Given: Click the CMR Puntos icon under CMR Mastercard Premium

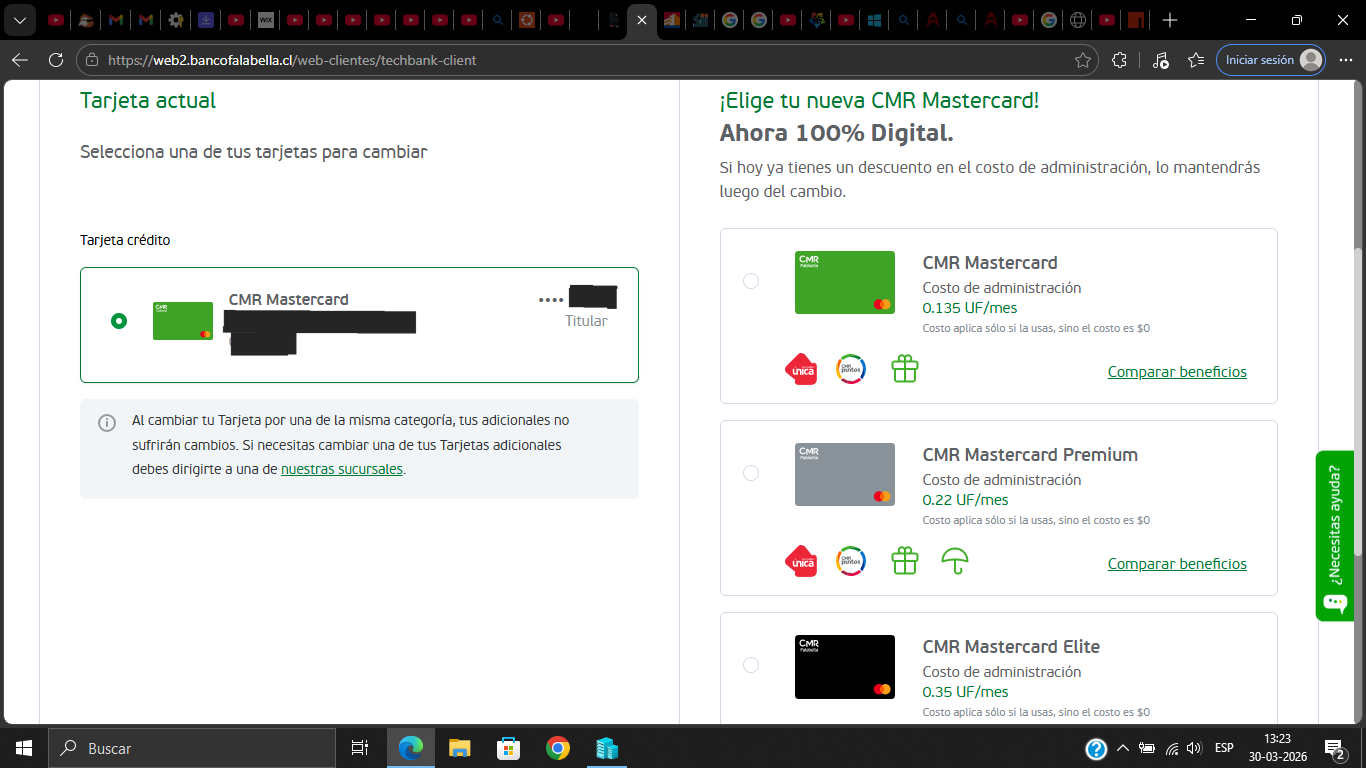Looking at the screenshot, I should (x=850, y=561).
